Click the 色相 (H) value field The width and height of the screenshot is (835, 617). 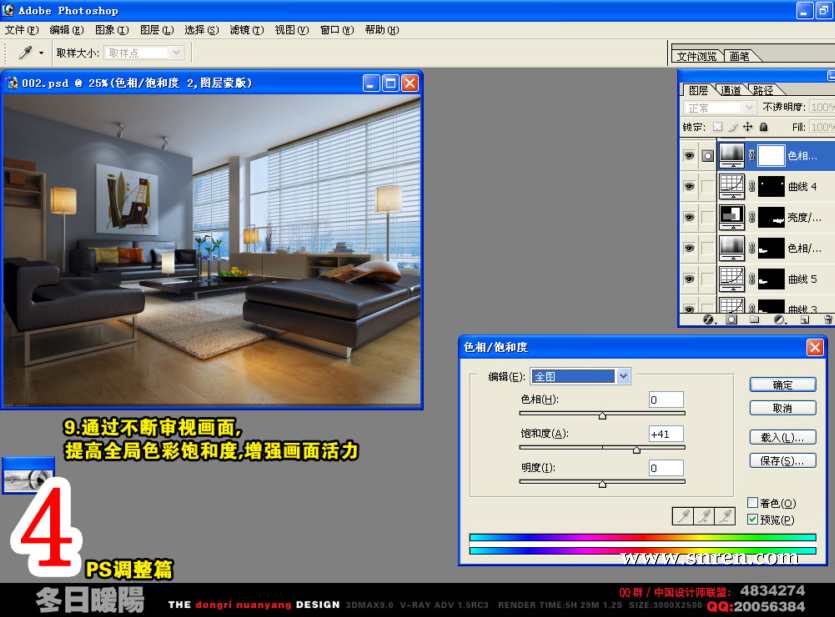pos(666,400)
